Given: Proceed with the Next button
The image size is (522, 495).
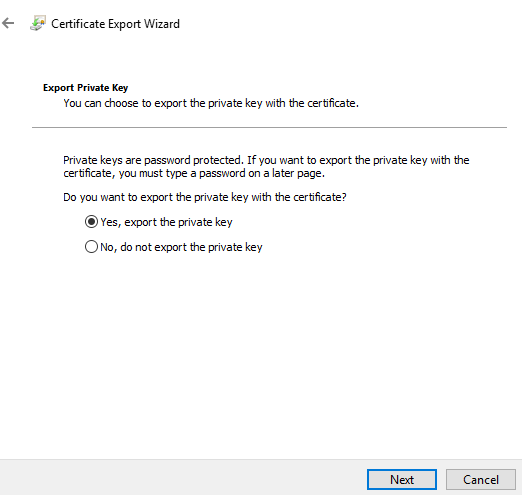Looking at the screenshot, I should pyautogui.click(x=402, y=480).
